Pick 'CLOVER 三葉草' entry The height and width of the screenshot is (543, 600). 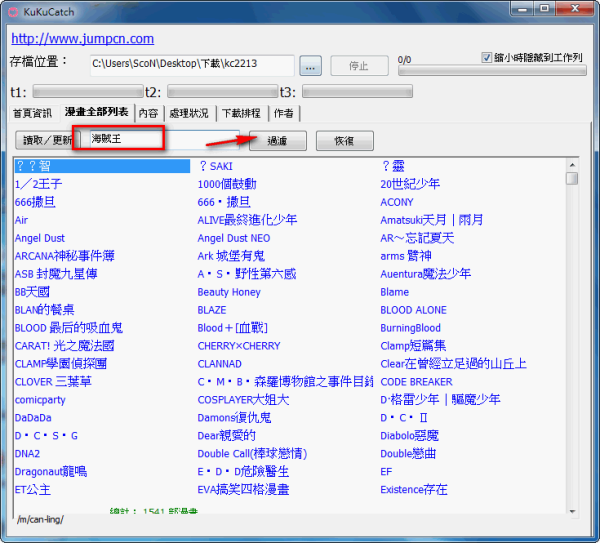pyautogui.click(x=53, y=382)
